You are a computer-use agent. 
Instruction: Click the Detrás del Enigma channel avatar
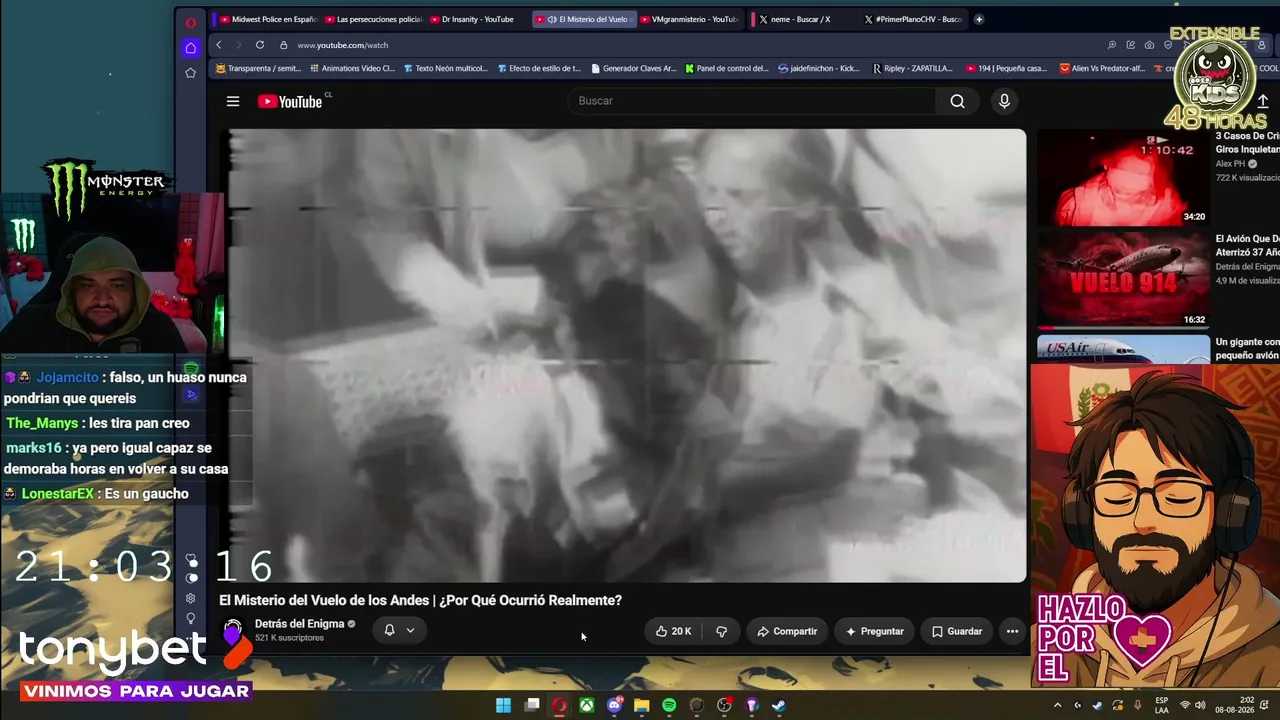coord(233,631)
